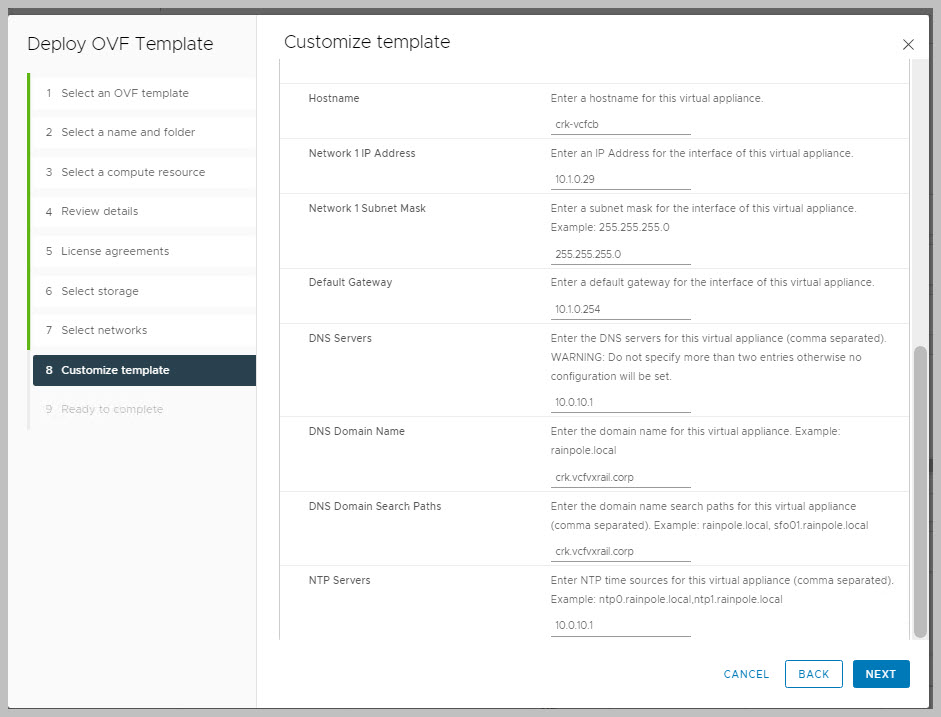941x717 pixels.
Task: Cancel the OVF deployment wizard
Action: (746, 674)
